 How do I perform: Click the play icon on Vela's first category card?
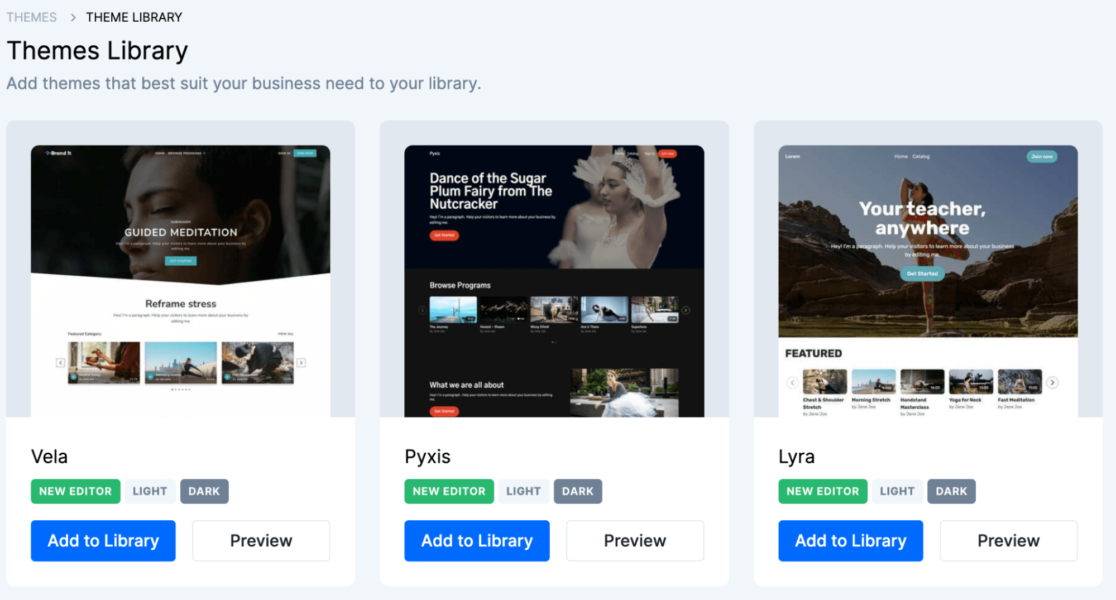[x=73, y=376]
